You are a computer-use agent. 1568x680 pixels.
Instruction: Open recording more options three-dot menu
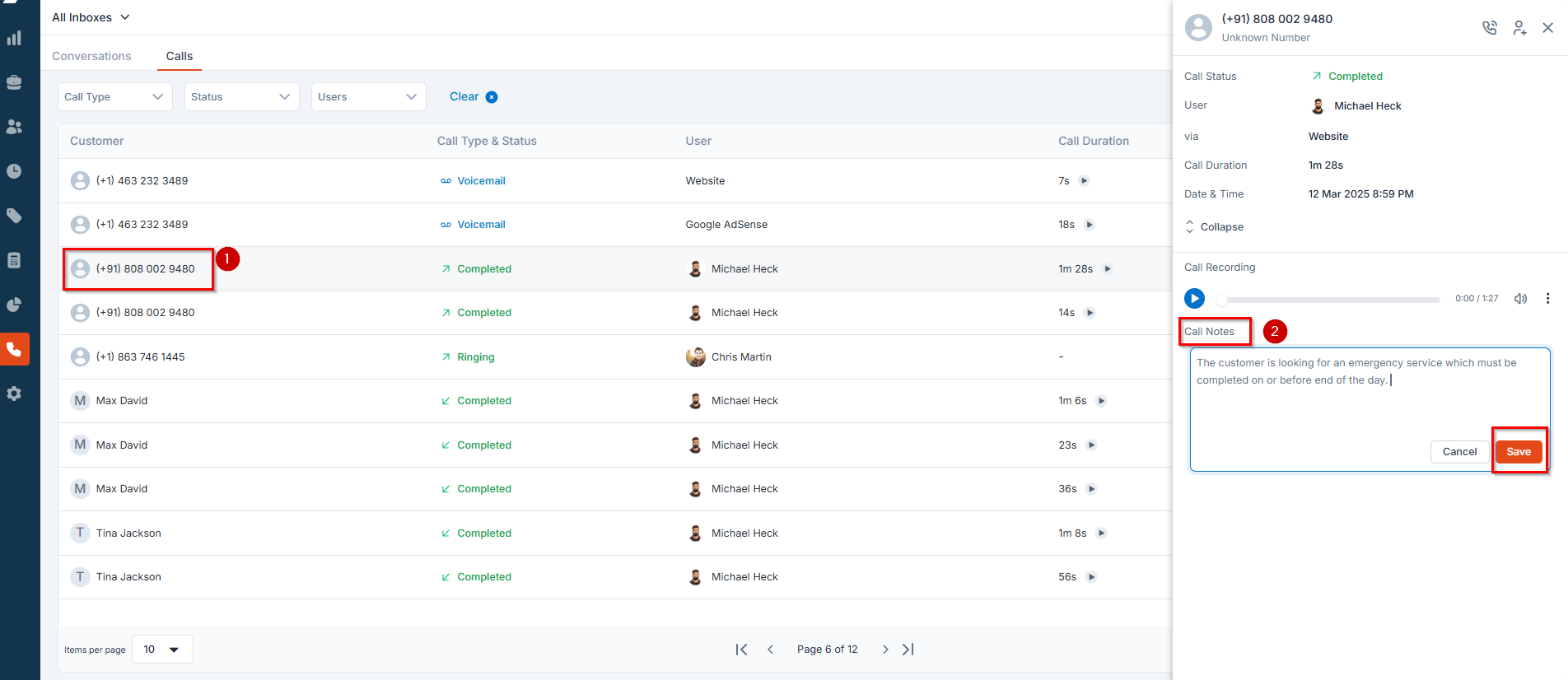pos(1547,298)
